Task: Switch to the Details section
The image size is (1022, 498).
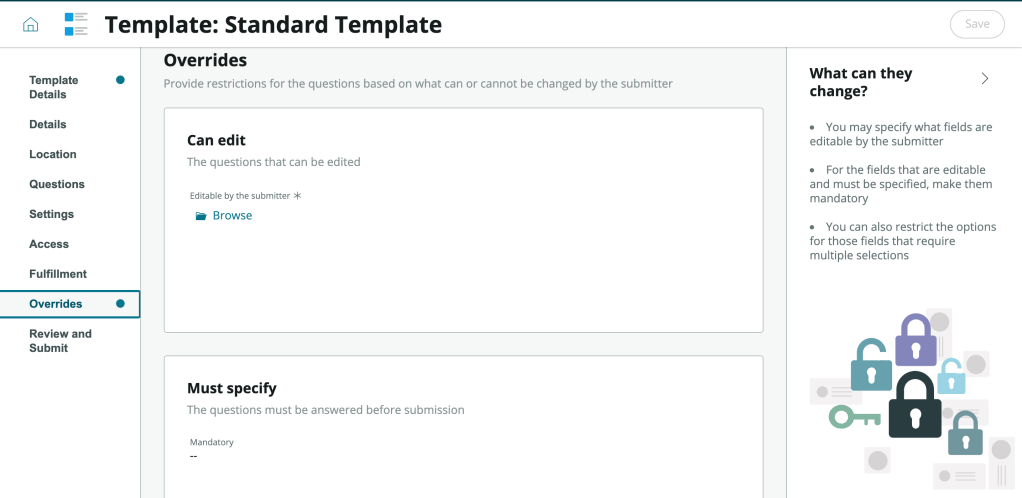Action: point(48,124)
